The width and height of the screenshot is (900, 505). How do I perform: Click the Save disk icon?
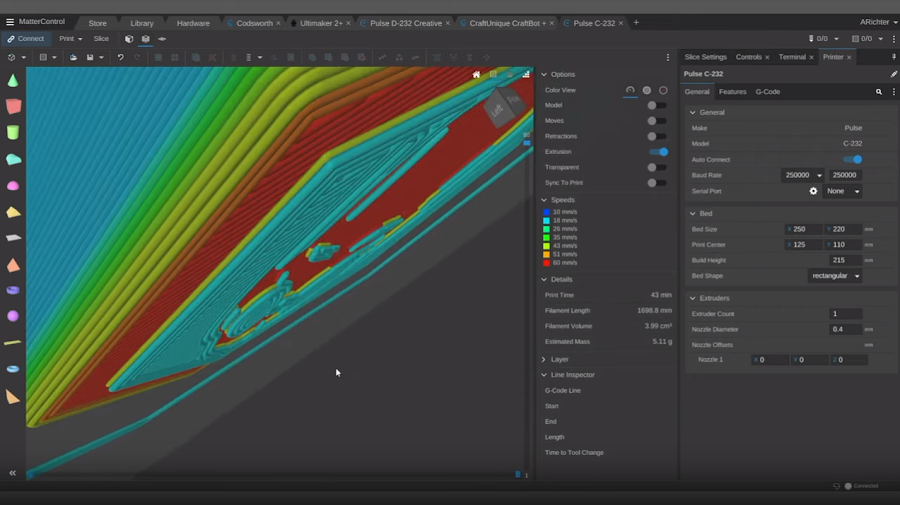pos(90,57)
